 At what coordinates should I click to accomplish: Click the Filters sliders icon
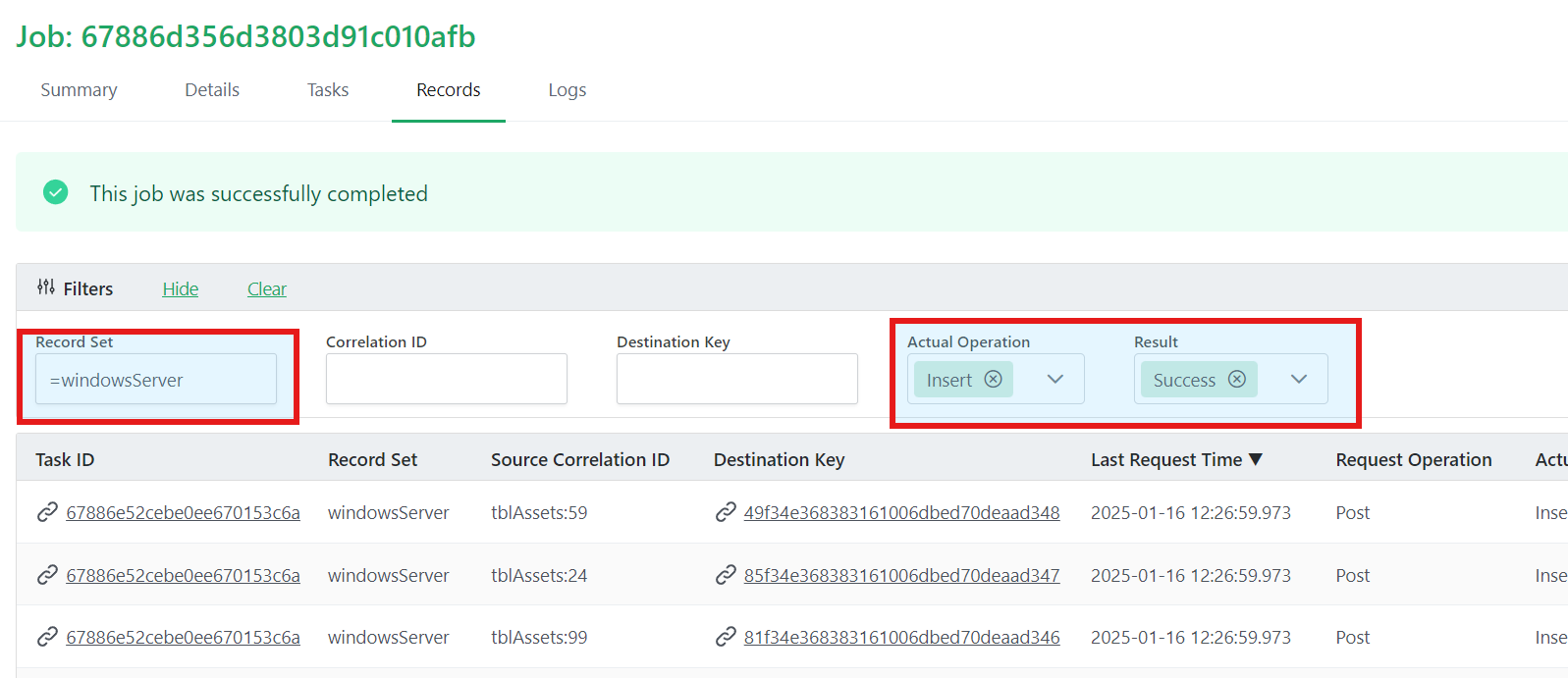tap(46, 287)
